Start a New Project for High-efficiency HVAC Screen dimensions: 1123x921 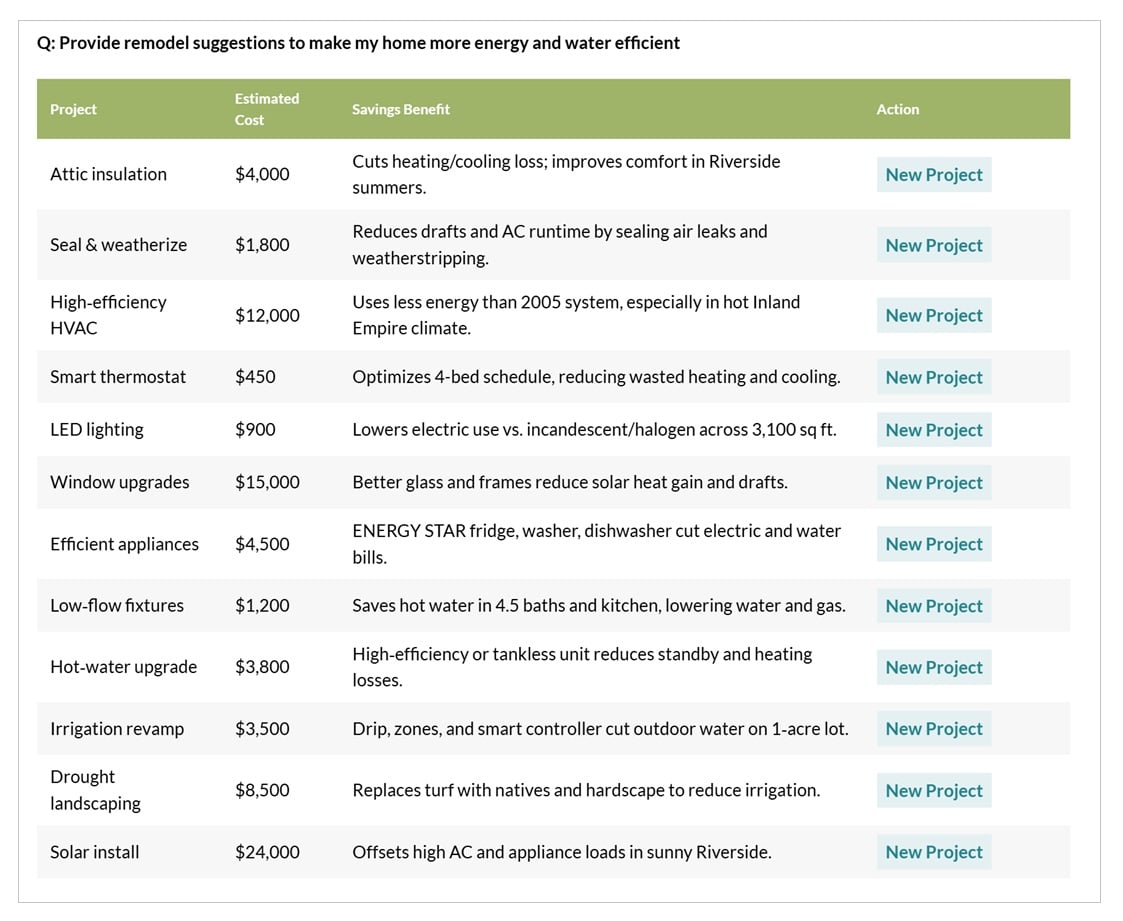(932, 315)
